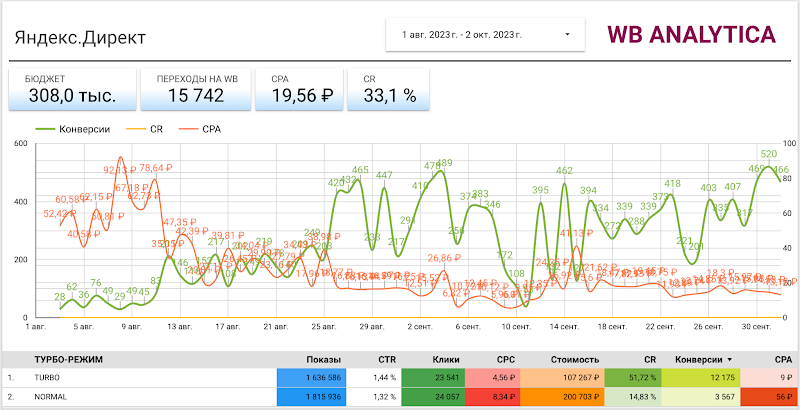Click the WB ANALYTICA logo
800x410 pixels.
click(691, 35)
